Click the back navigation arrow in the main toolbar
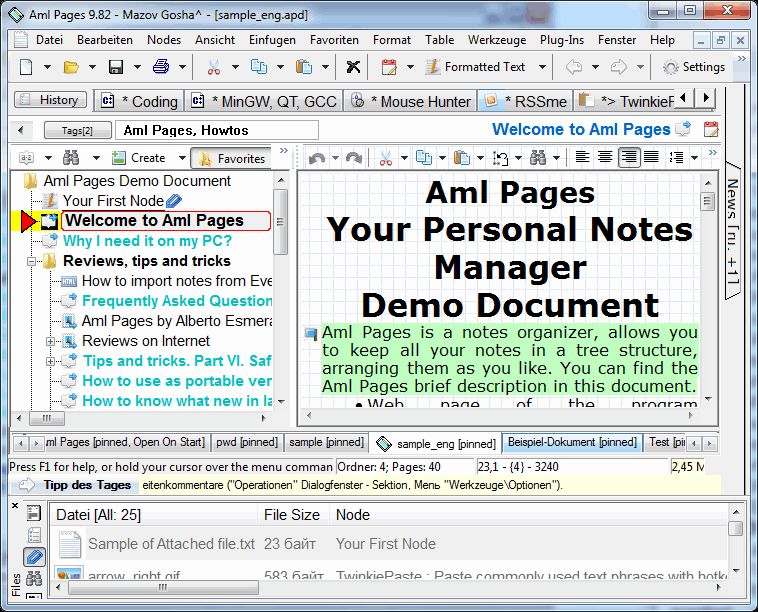The width and height of the screenshot is (758, 612). point(574,67)
